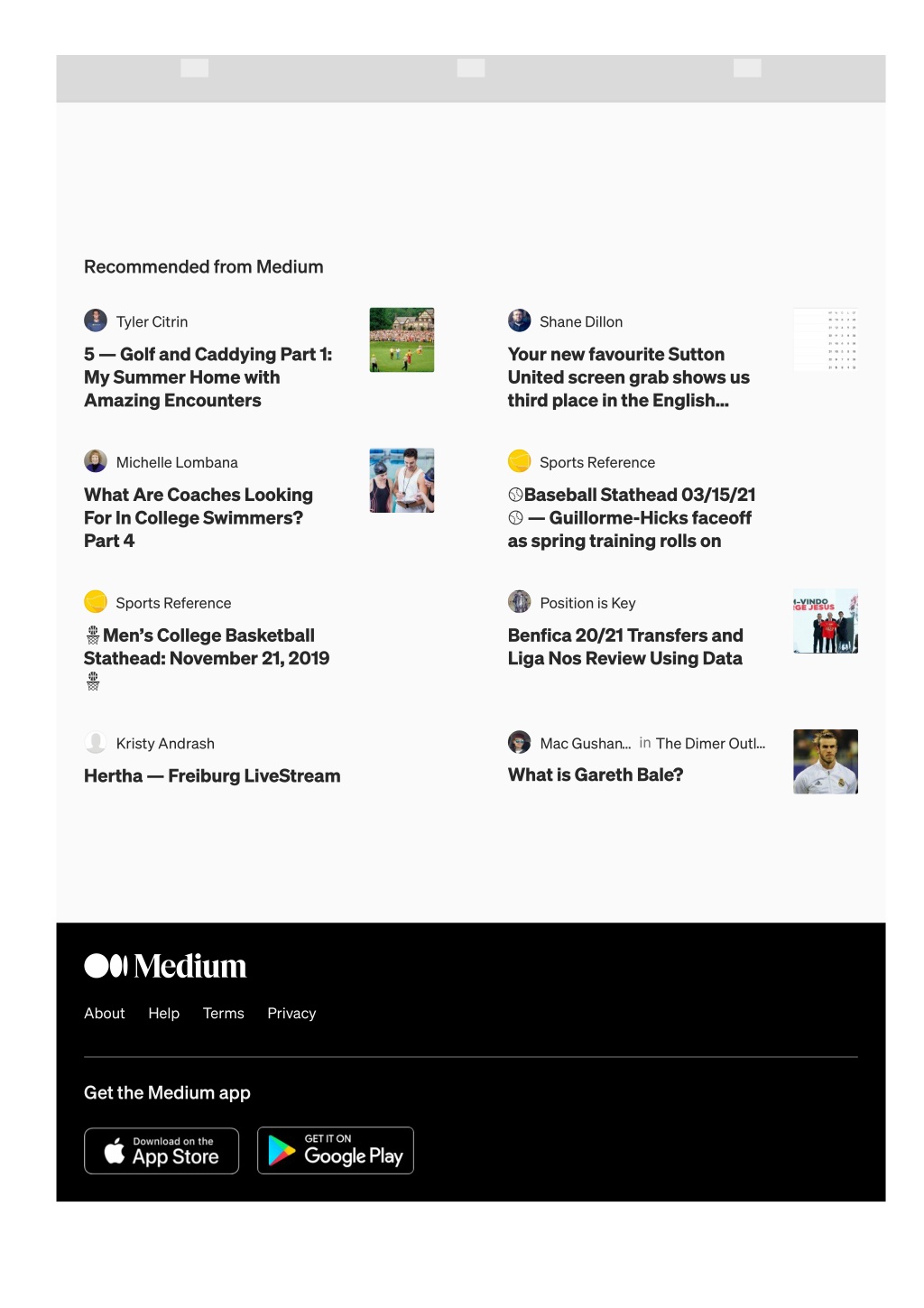
Task: Click the yellow Sports Reference icon beside Baseball Stathead
Action: click(x=520, y=461)
